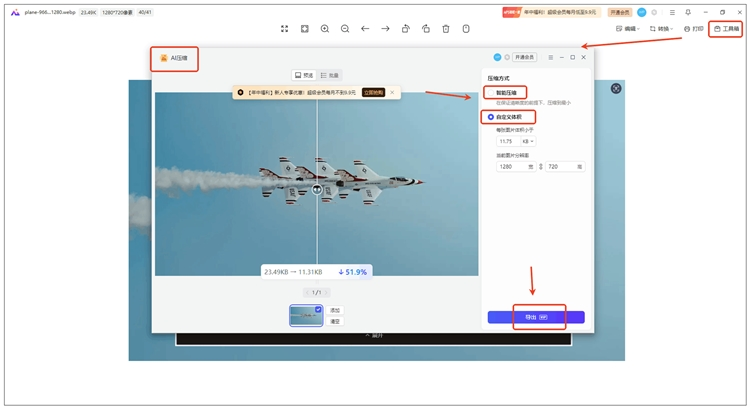This screenshot has height=409, width=750.
Task: Click the 导出 export button
Action: pos(536,317)
